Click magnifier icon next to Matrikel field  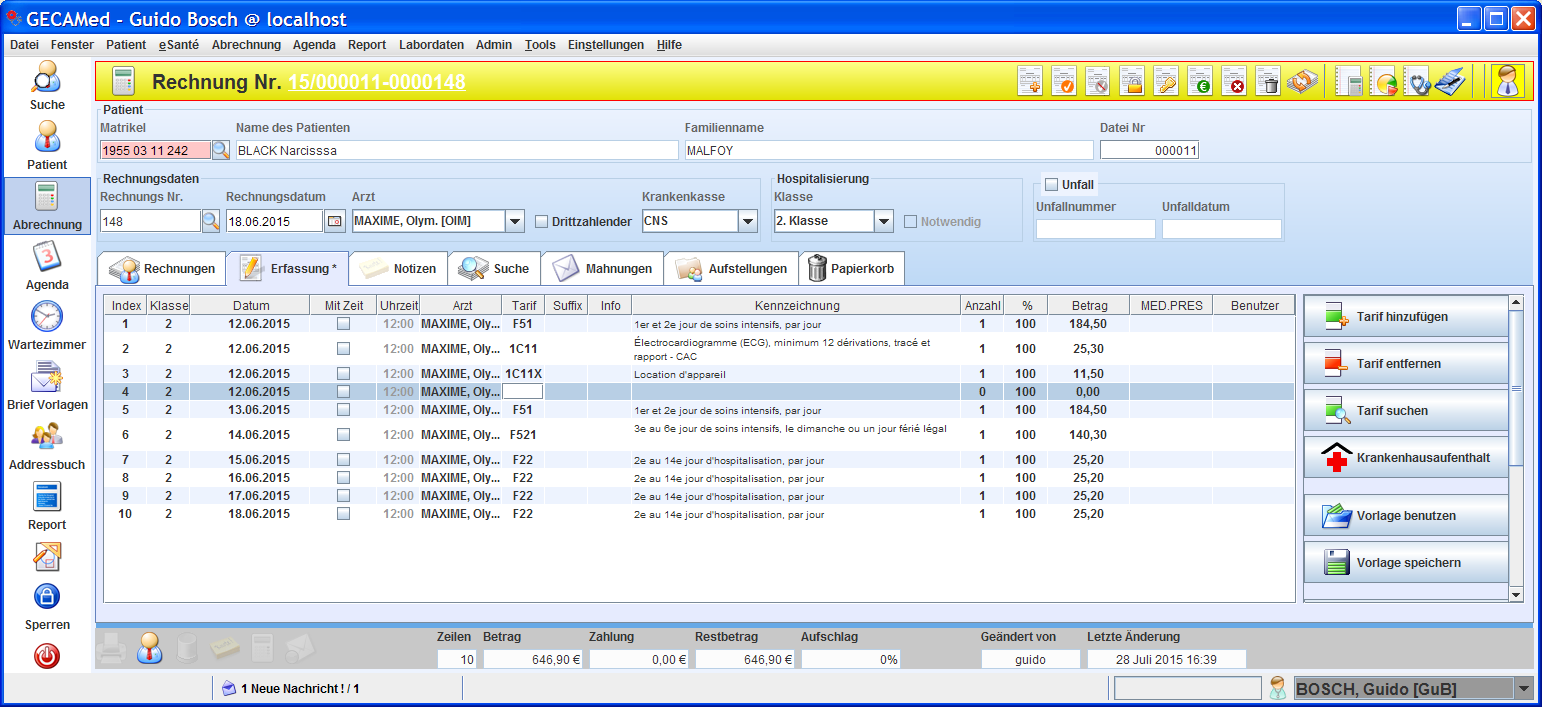[x=221, y=150]
